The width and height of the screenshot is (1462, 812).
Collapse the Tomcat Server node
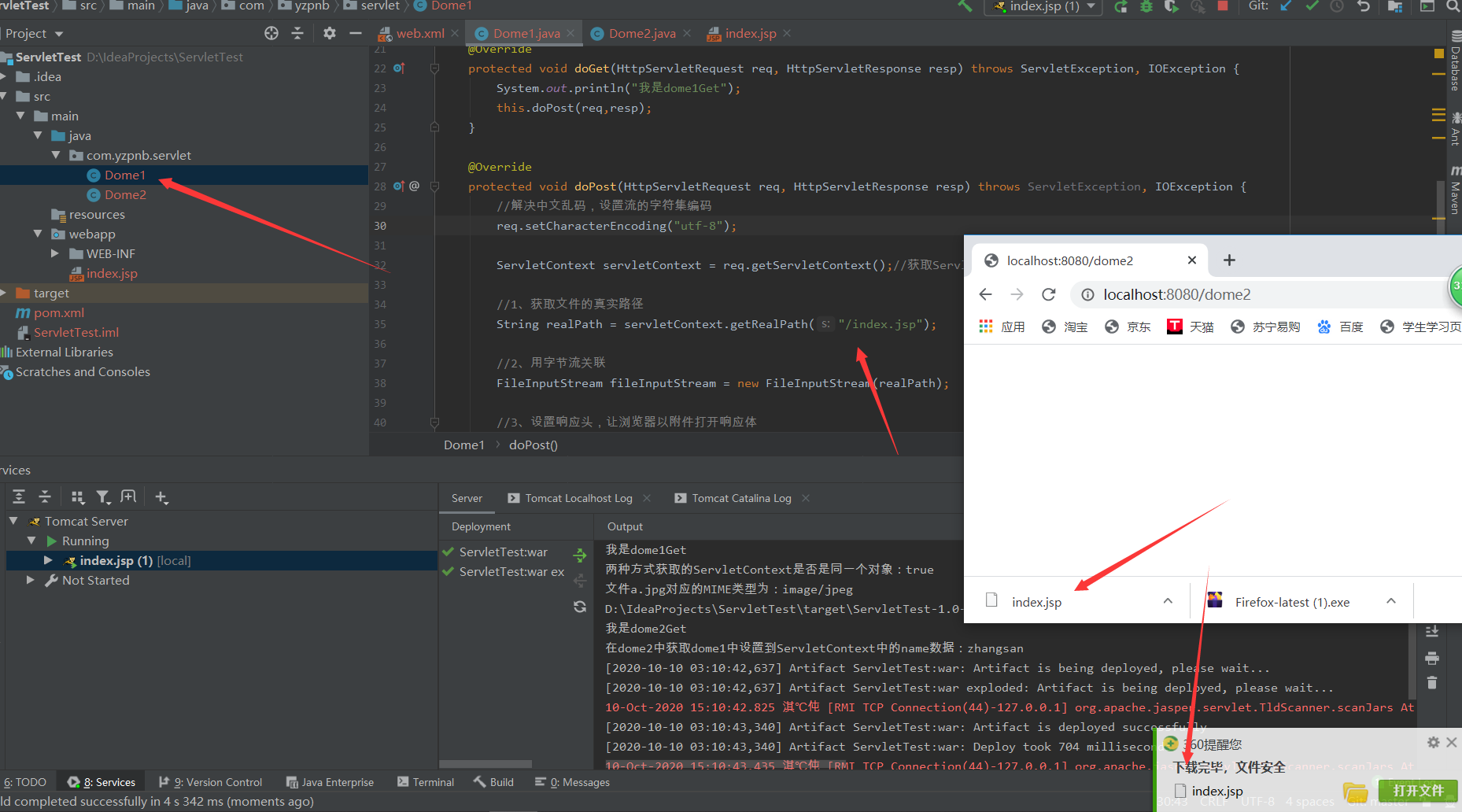pos(13,521)
